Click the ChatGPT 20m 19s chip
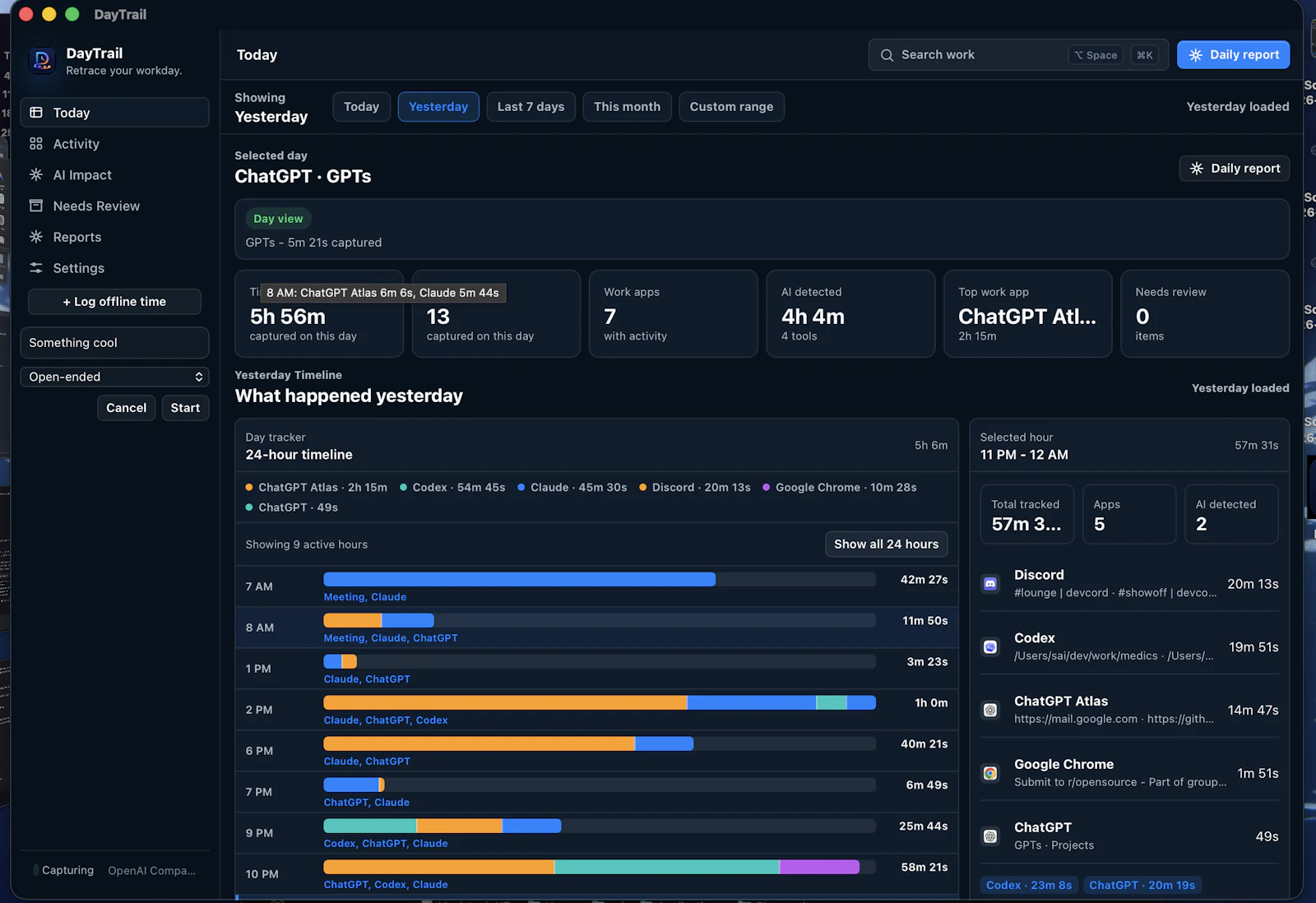Image resolution: width=1316 pixels, height=903 pixels. tap(1142, 885)
